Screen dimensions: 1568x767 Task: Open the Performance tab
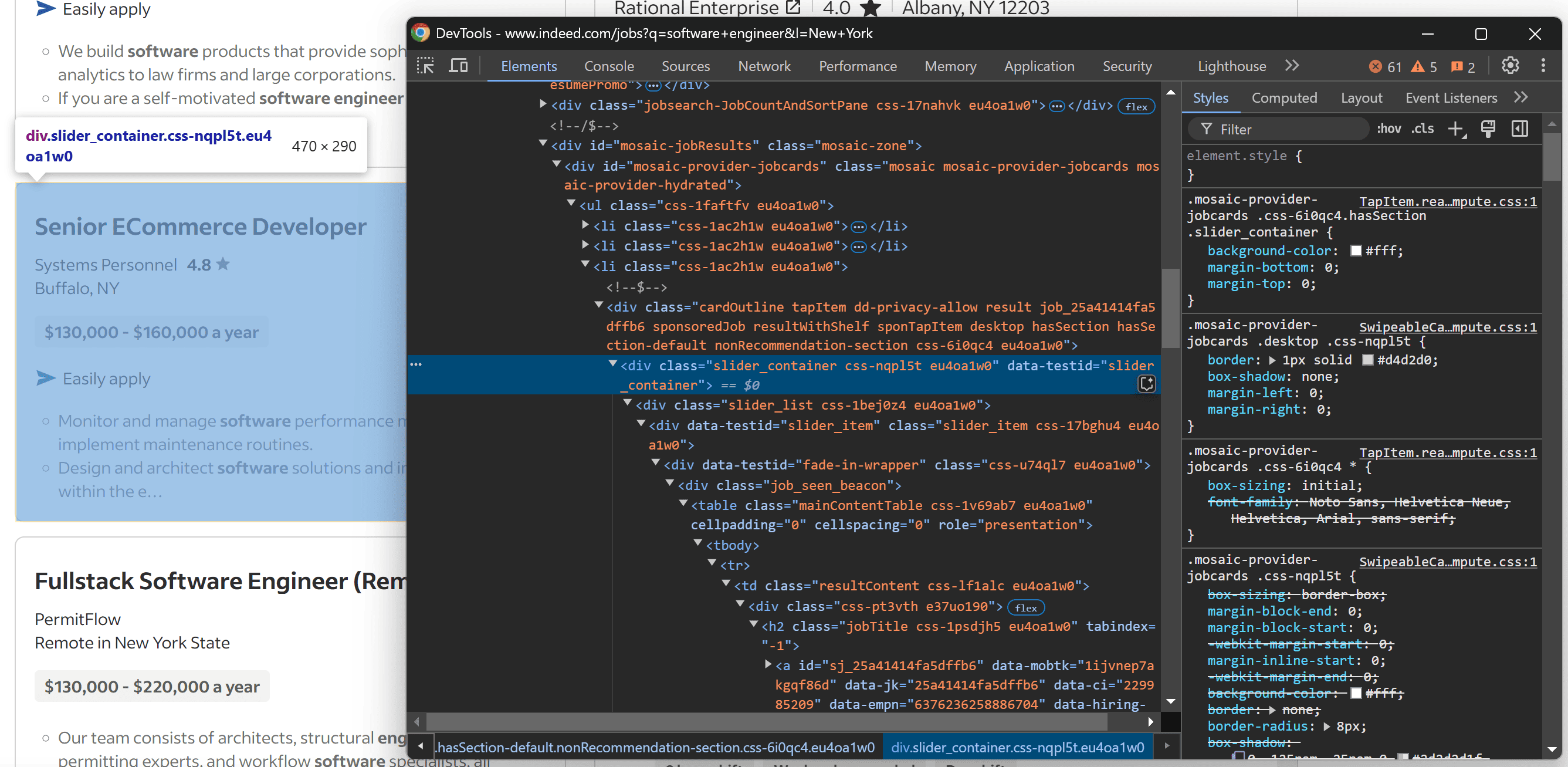point(858,66)
